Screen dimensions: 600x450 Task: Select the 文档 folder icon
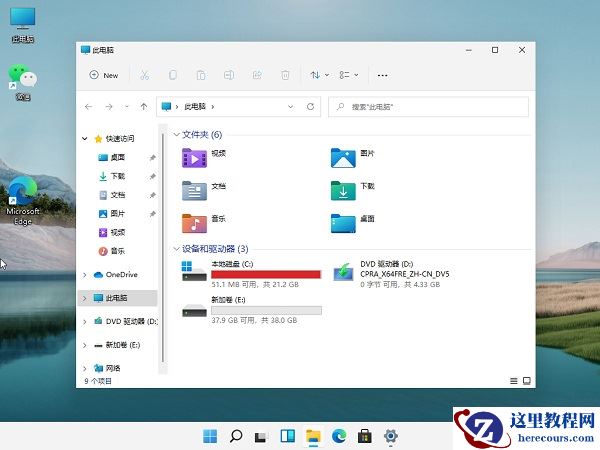point(194,191)
